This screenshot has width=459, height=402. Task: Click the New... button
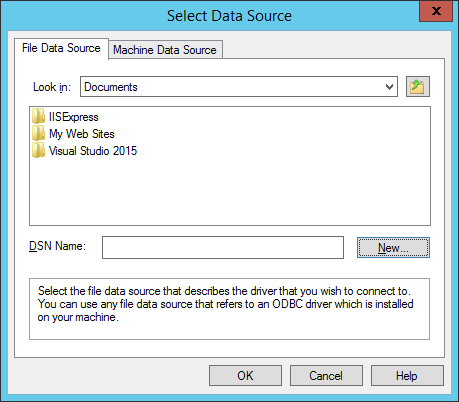click(393, 248)
